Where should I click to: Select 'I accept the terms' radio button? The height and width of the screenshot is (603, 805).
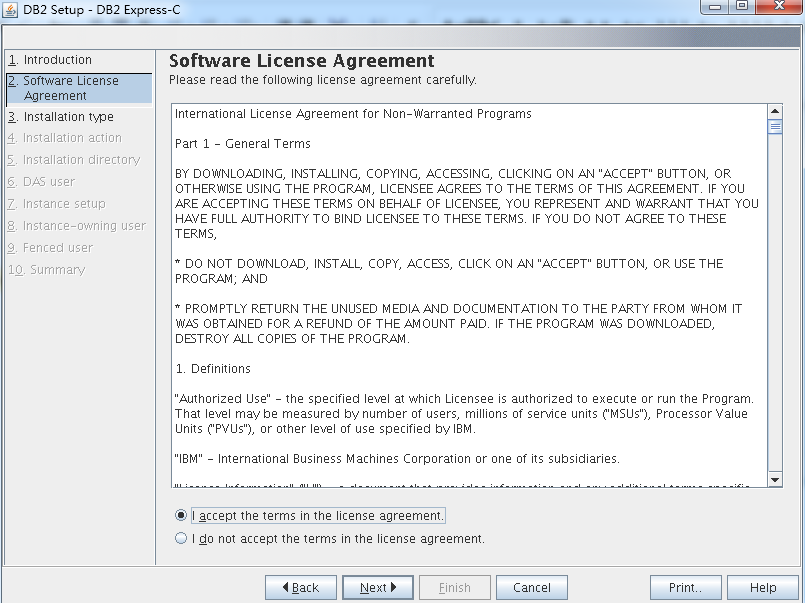point(181,515)
